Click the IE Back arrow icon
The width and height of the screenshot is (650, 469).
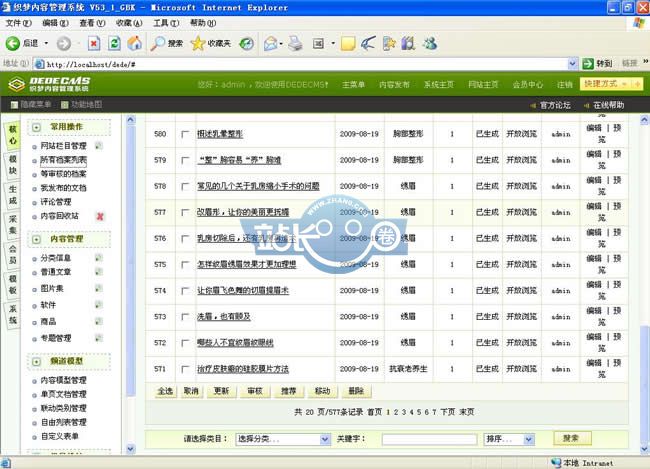pos(12,43)
